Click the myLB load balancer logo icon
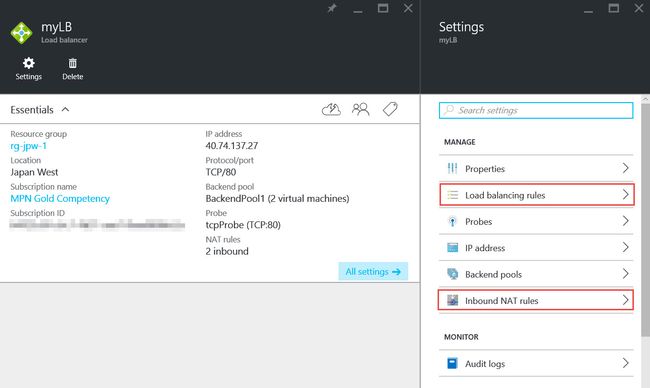The width and height of the screenshot is (650, 388). pos(21,33)
